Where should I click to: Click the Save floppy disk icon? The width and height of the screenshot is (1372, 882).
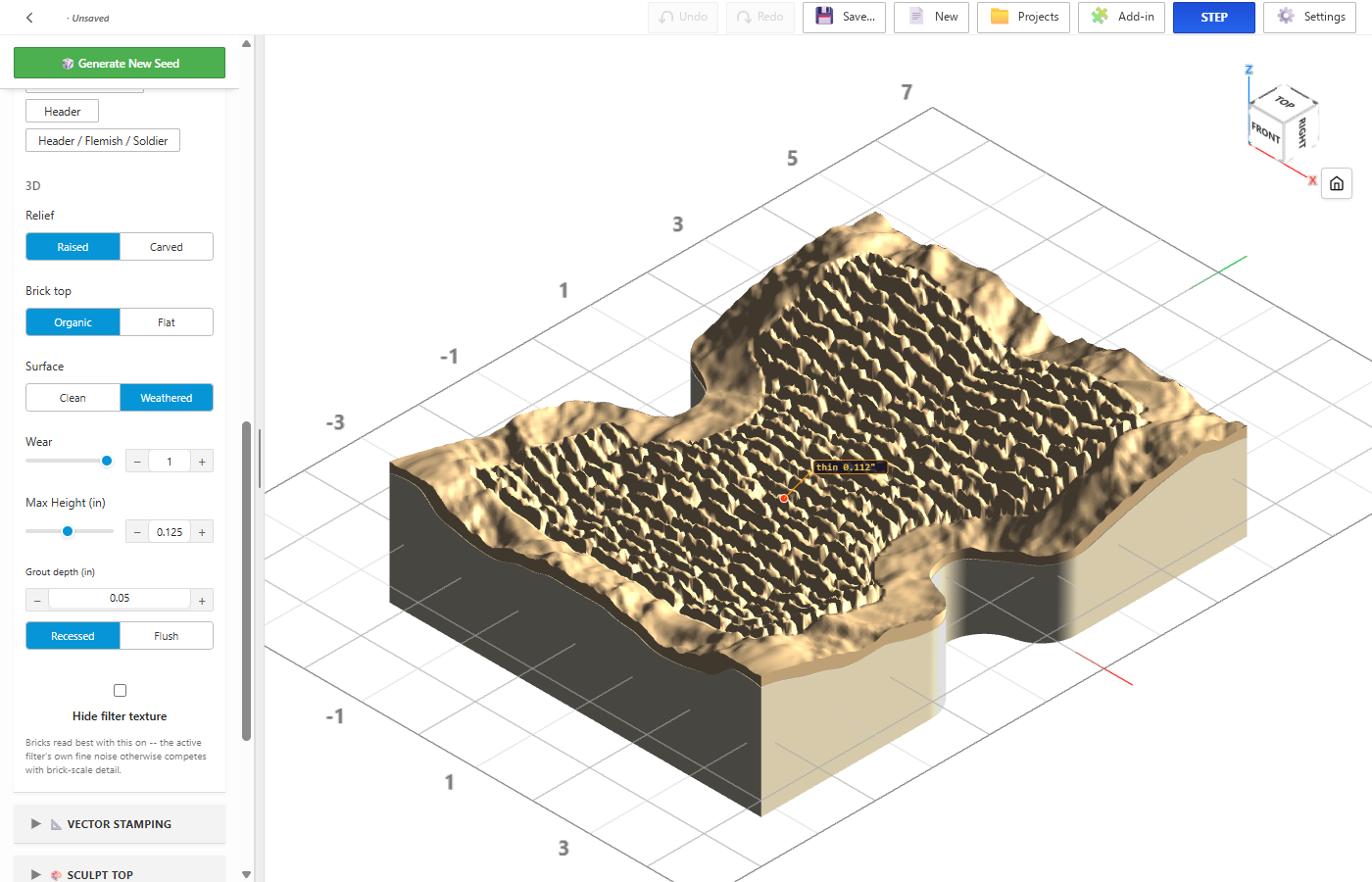824,17
